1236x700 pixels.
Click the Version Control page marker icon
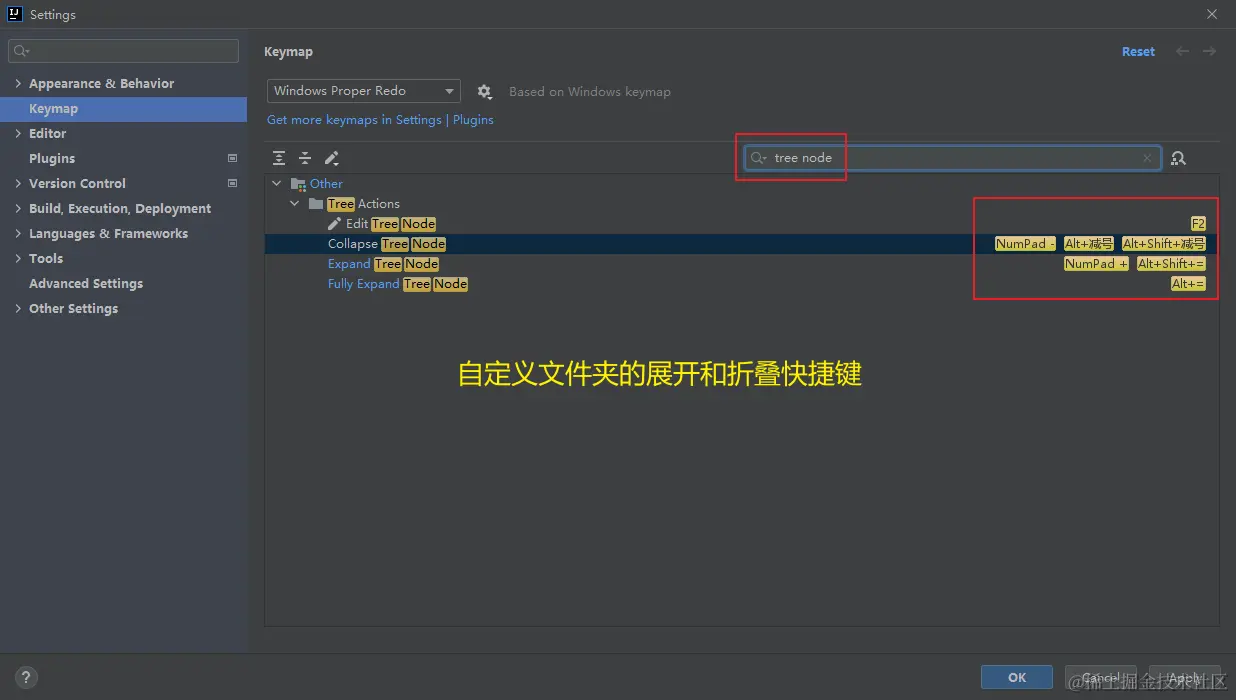(233, 183)
